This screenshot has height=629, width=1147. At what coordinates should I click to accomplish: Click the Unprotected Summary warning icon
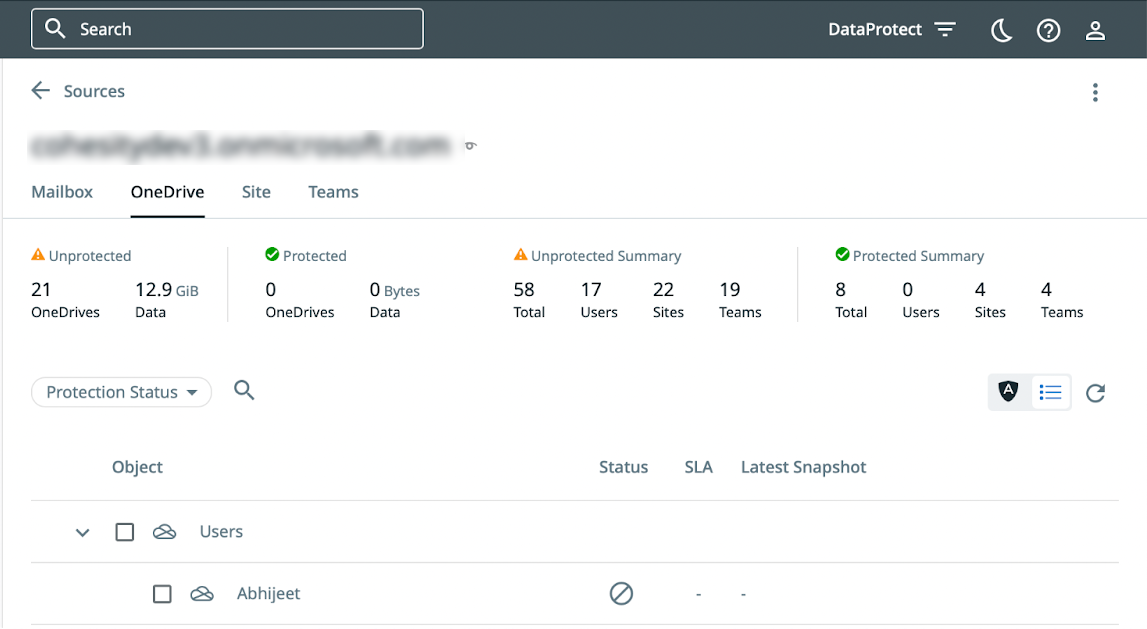[x=521, y=255]
